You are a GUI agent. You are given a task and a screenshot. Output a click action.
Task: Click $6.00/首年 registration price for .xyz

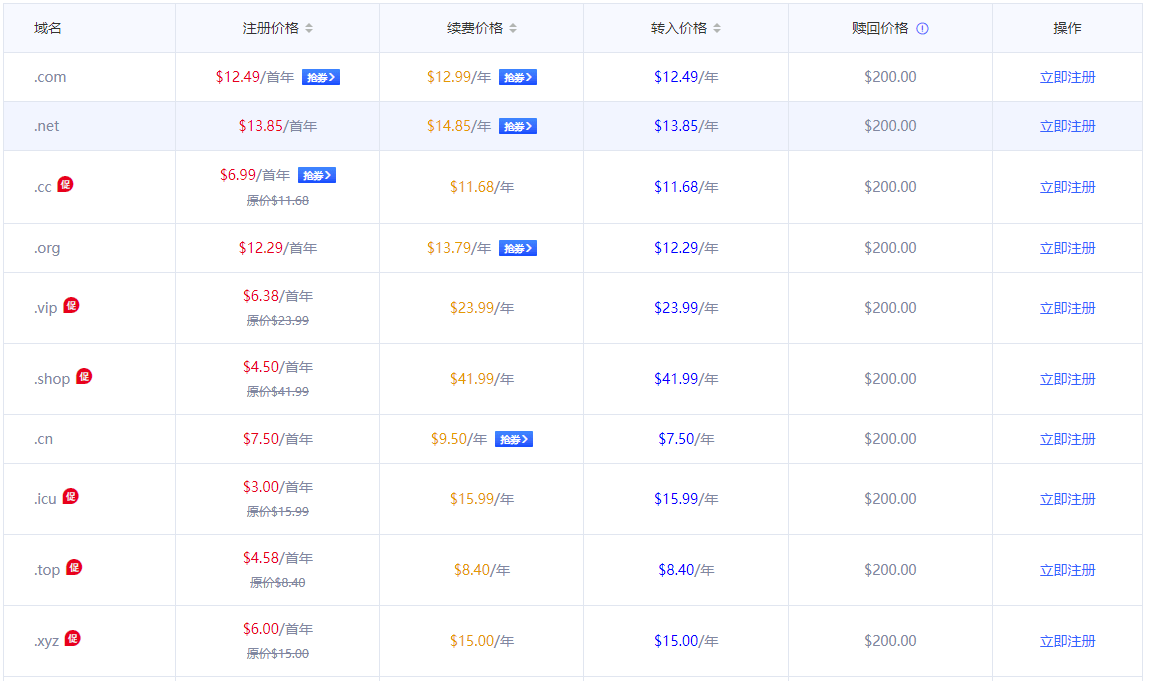pyautogui.click(x=278, y=630)
